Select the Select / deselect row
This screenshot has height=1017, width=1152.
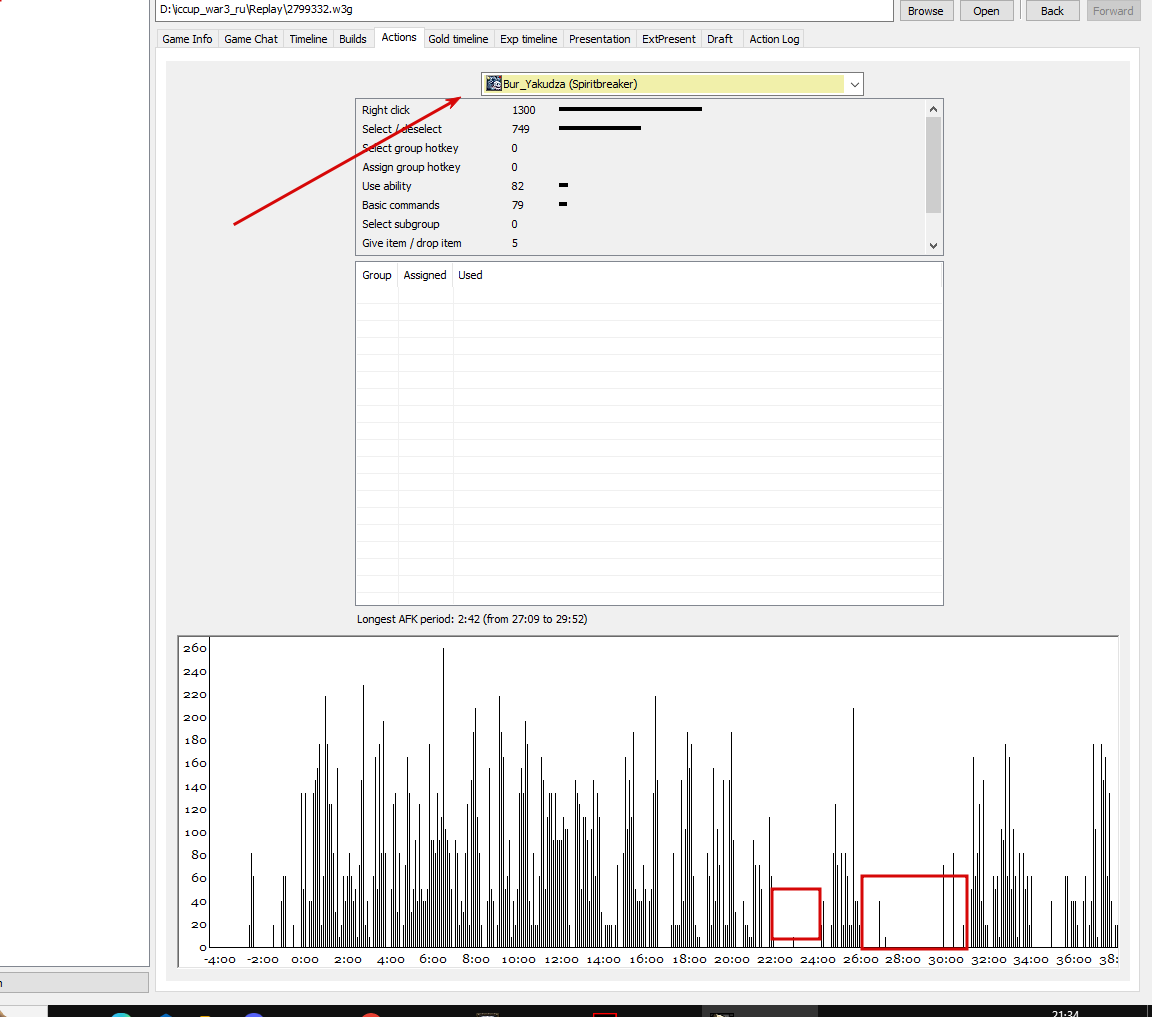click(x=639, y=129)
